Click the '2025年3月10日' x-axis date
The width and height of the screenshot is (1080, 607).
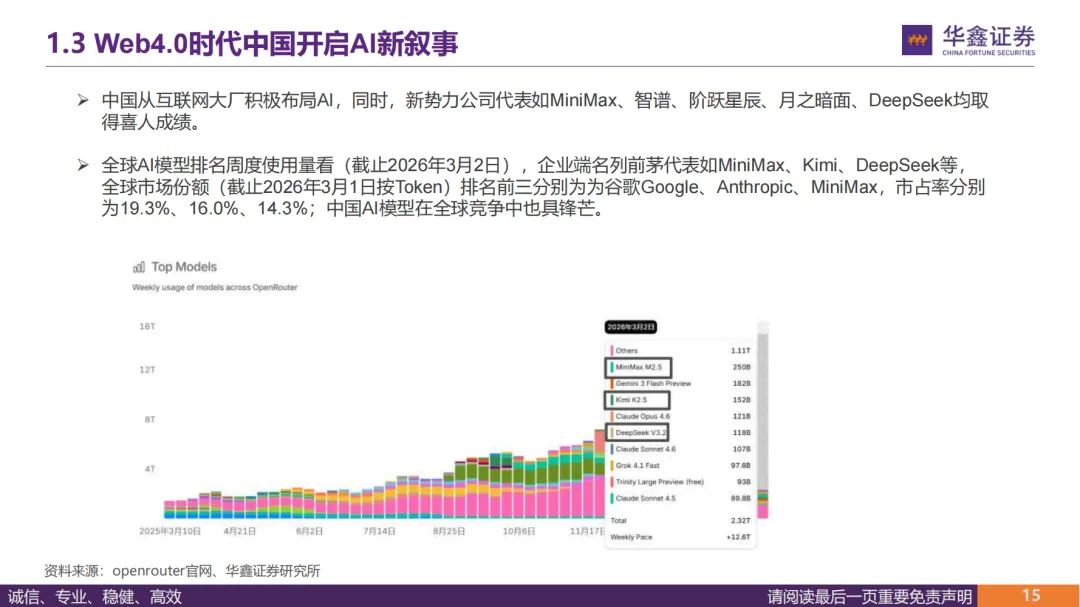point(170,531)
